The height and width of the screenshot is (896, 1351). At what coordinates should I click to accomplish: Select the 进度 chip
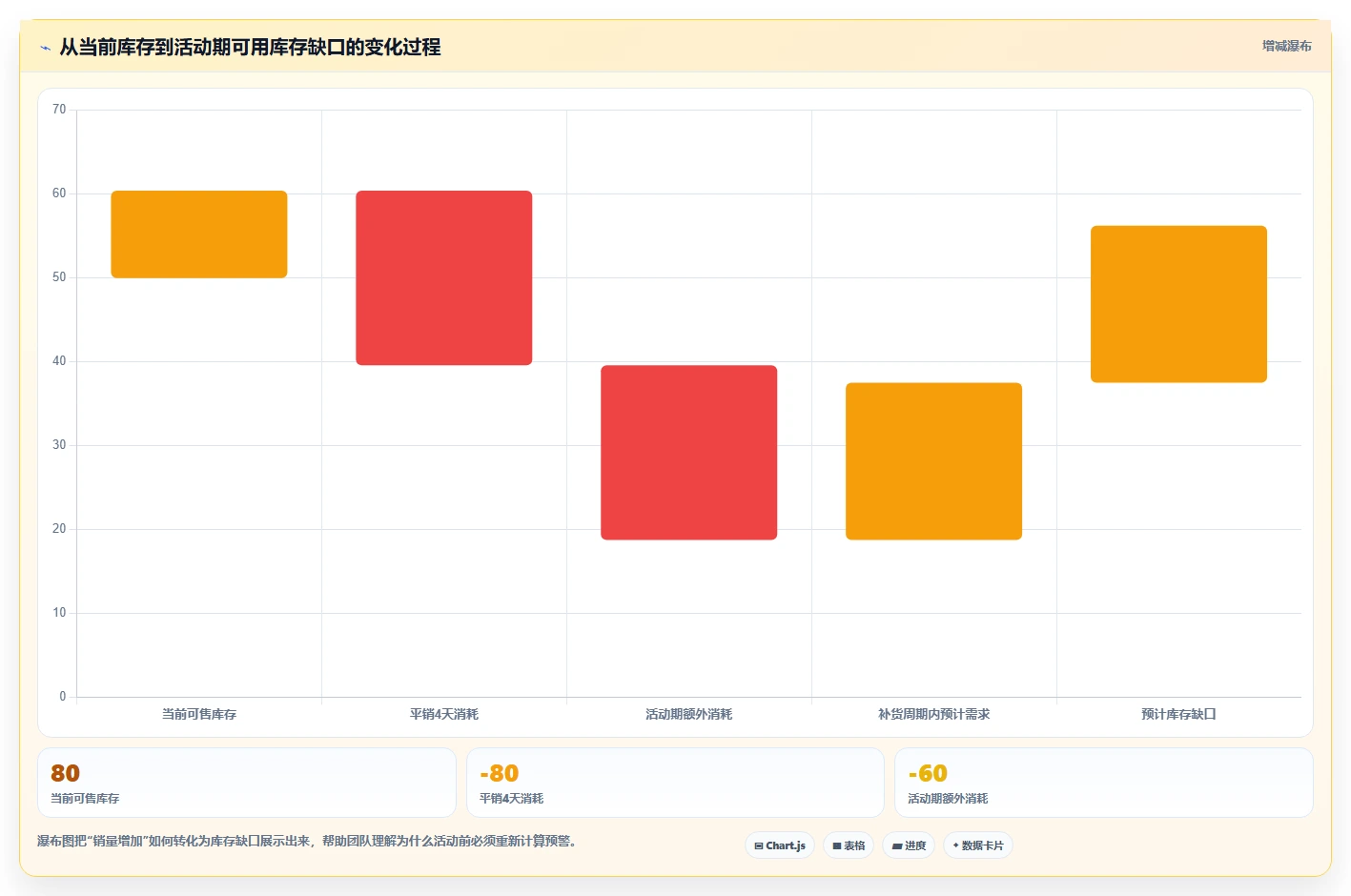(909, 845)
